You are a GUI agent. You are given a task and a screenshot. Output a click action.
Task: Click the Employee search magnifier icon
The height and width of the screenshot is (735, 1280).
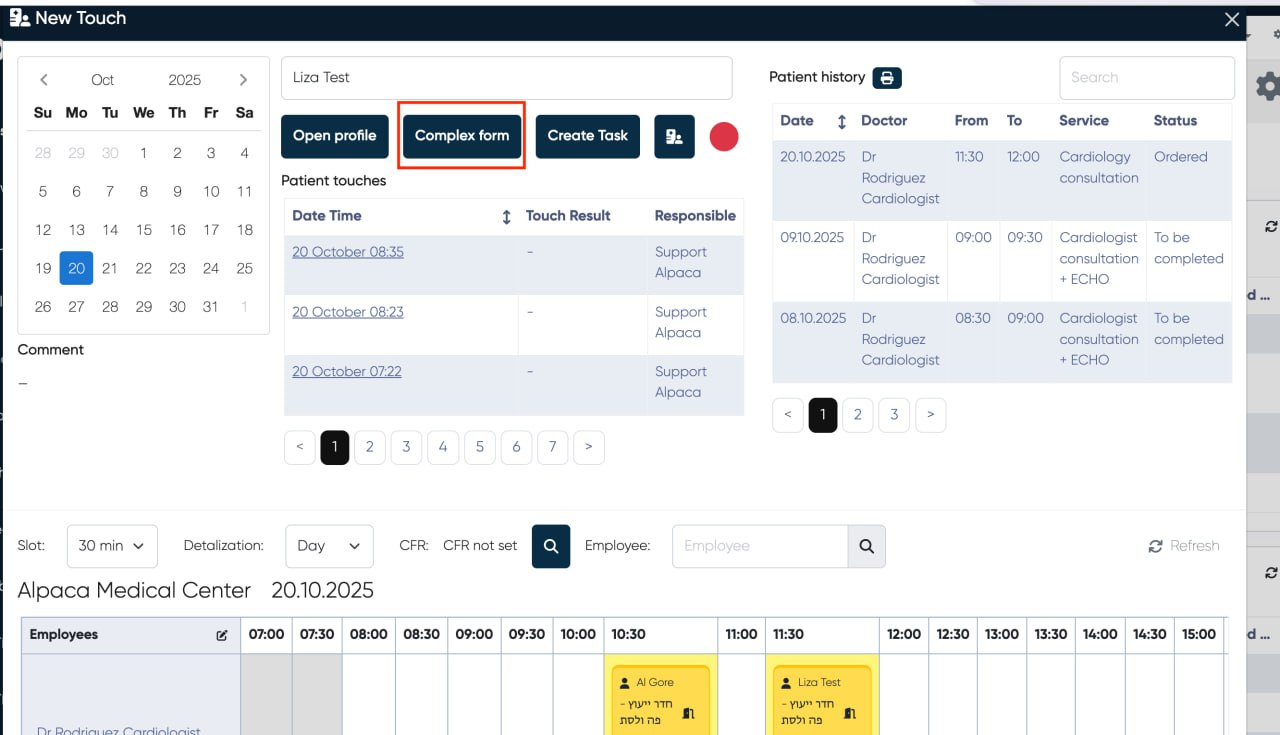tap(866, 546)
